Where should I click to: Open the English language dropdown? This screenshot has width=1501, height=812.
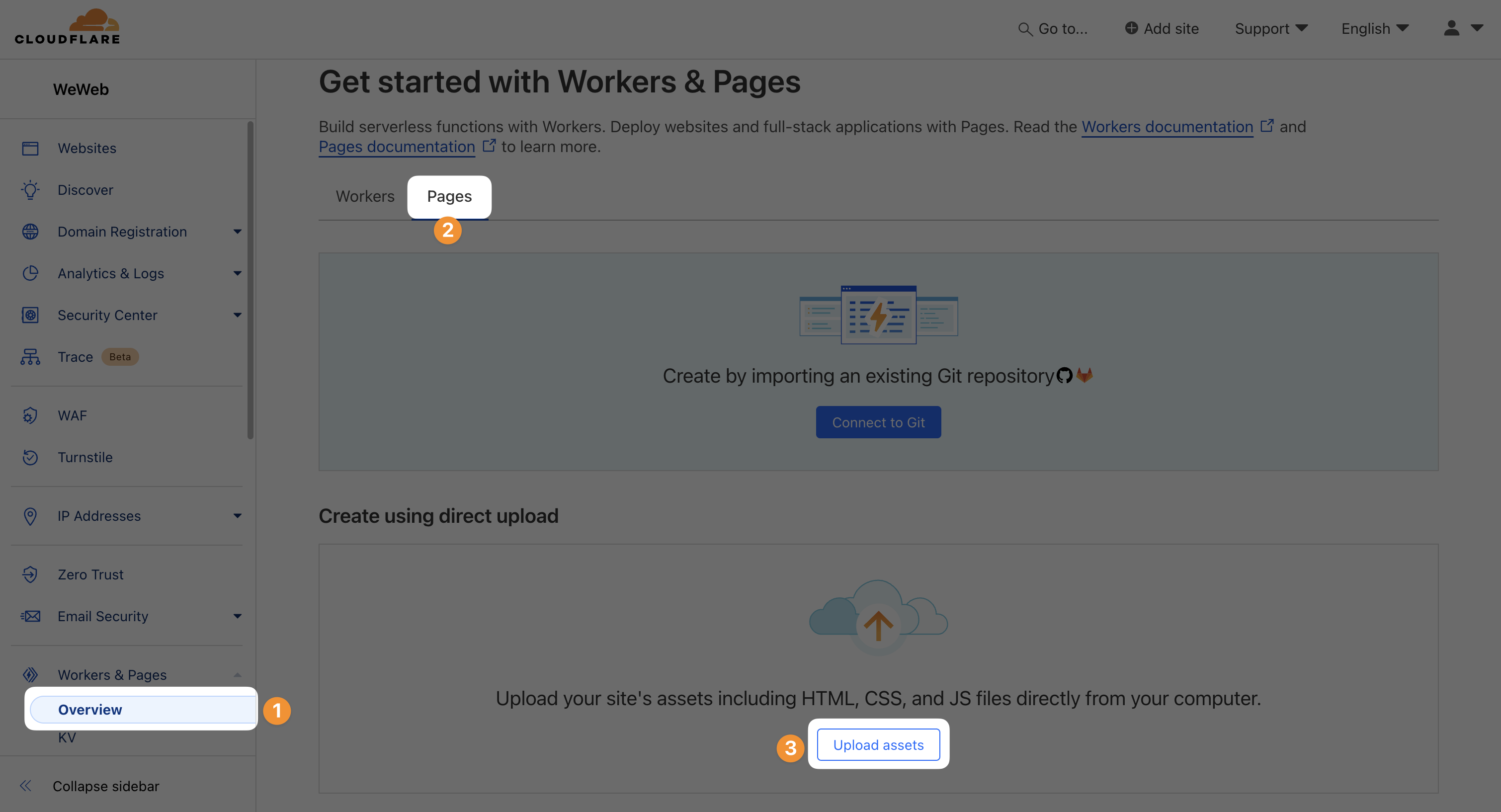pos(1374,28)
